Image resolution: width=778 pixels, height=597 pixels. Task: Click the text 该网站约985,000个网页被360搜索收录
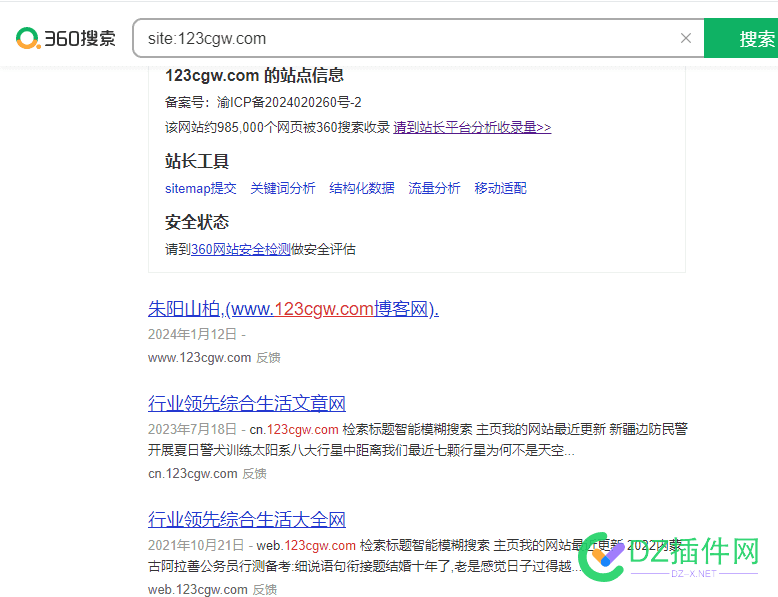(277, 128)
